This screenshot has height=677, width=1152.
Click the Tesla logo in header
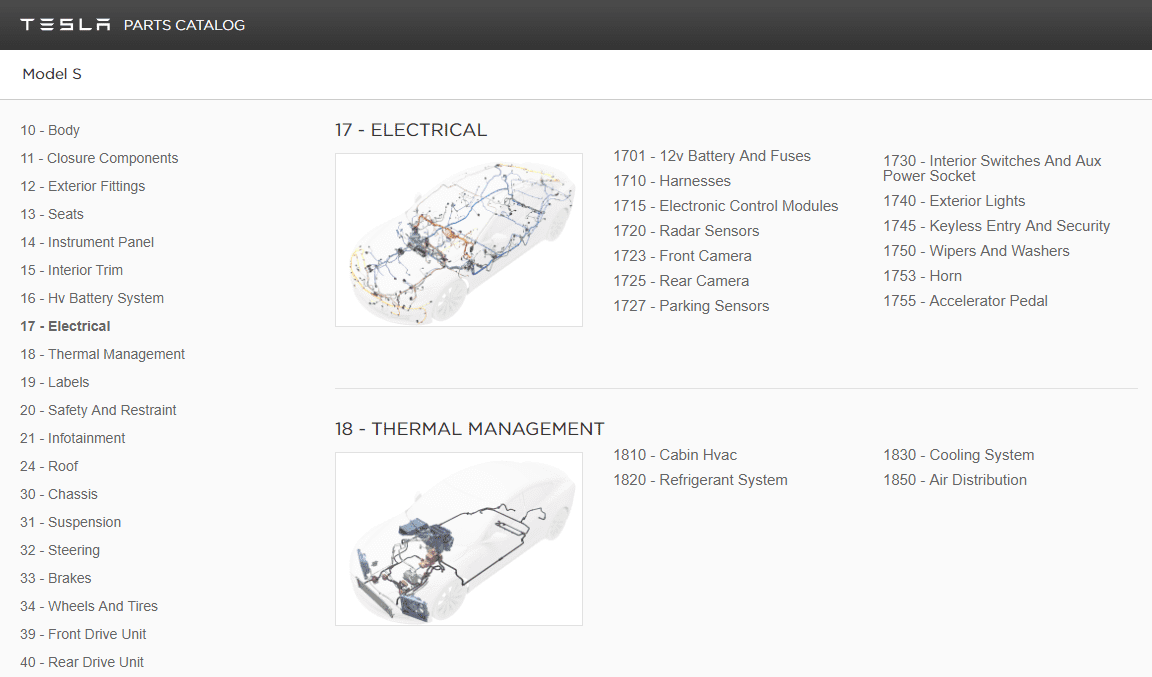point(65,25)
